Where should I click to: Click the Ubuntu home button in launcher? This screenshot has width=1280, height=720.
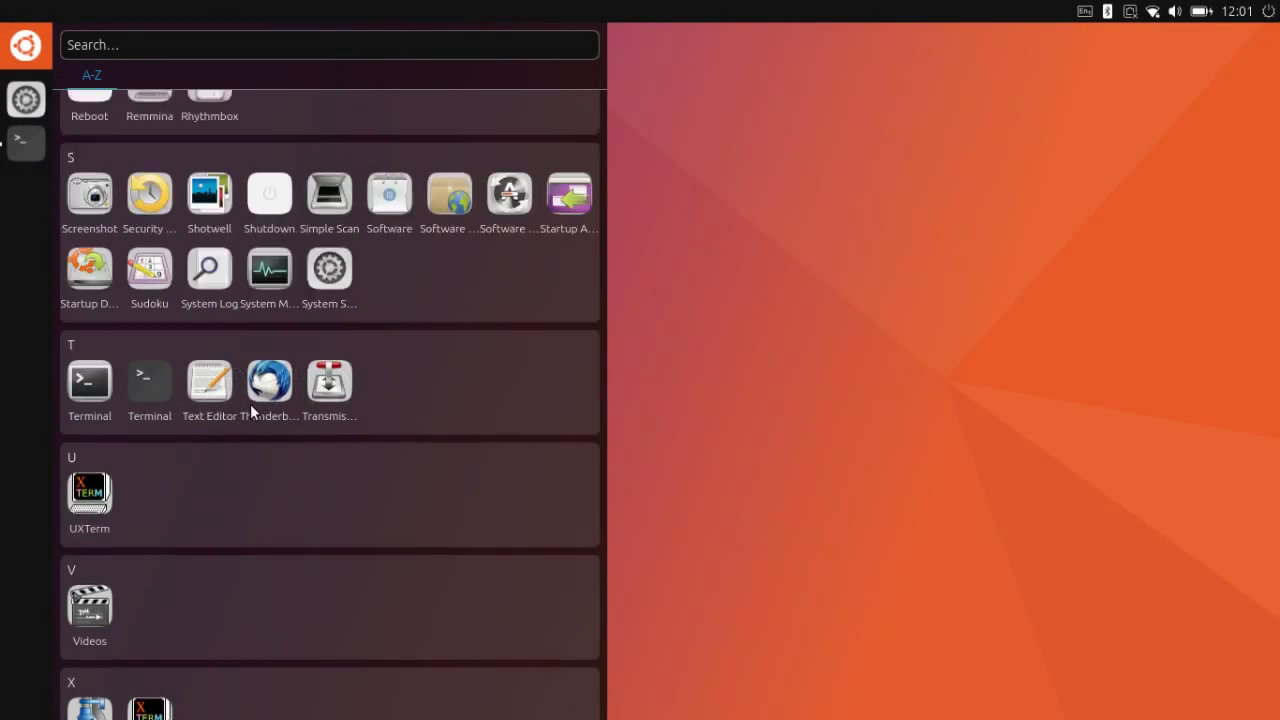(x=26, y=45)
